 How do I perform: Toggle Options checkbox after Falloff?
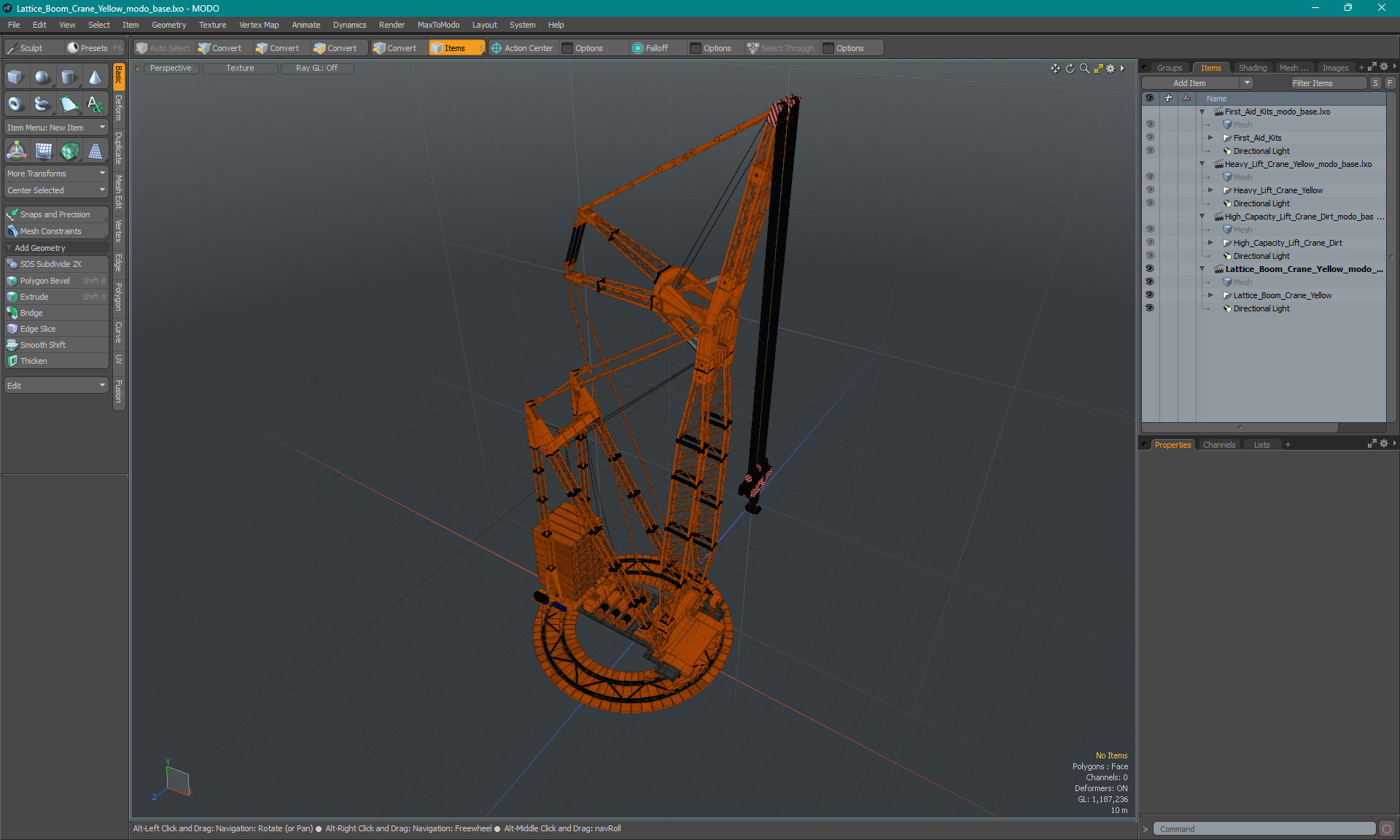point(696,48)
